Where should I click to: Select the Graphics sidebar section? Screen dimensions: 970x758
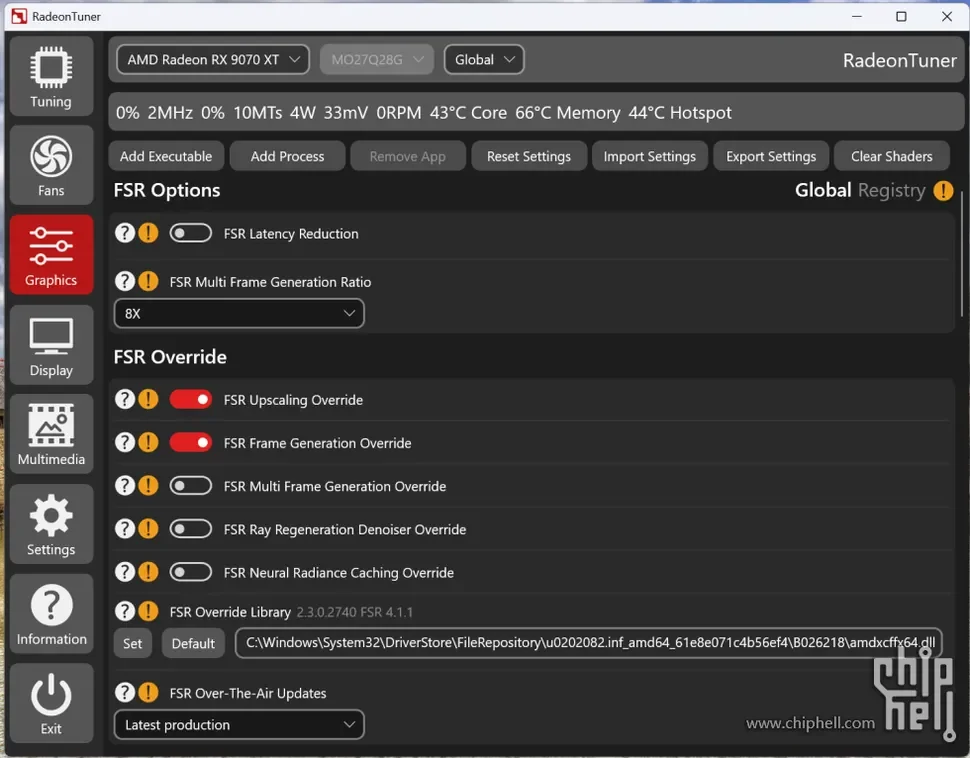coord(51,255)
